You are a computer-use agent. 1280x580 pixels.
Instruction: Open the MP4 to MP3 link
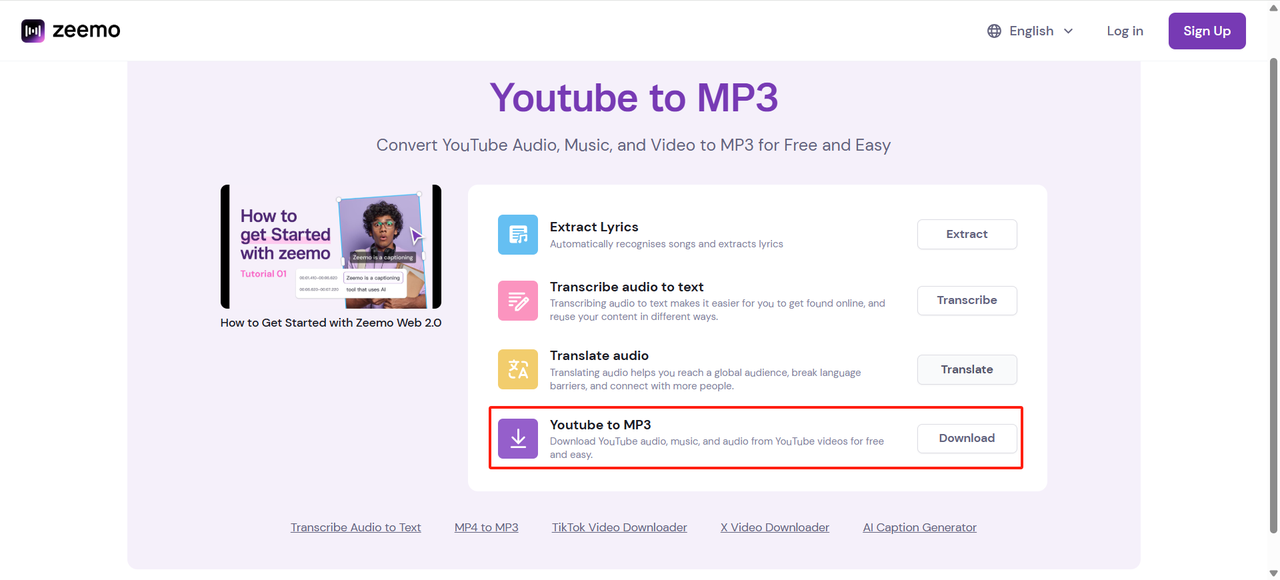pyautogui.click(x=486, y=527)
